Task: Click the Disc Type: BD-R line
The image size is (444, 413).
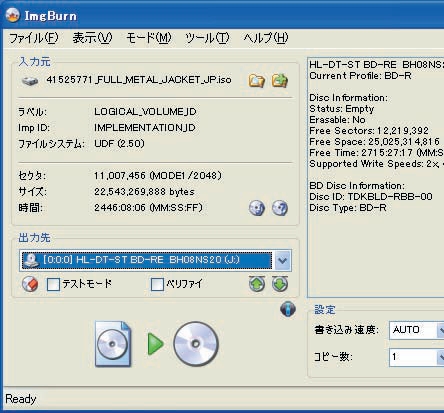Action: (348, 208)
